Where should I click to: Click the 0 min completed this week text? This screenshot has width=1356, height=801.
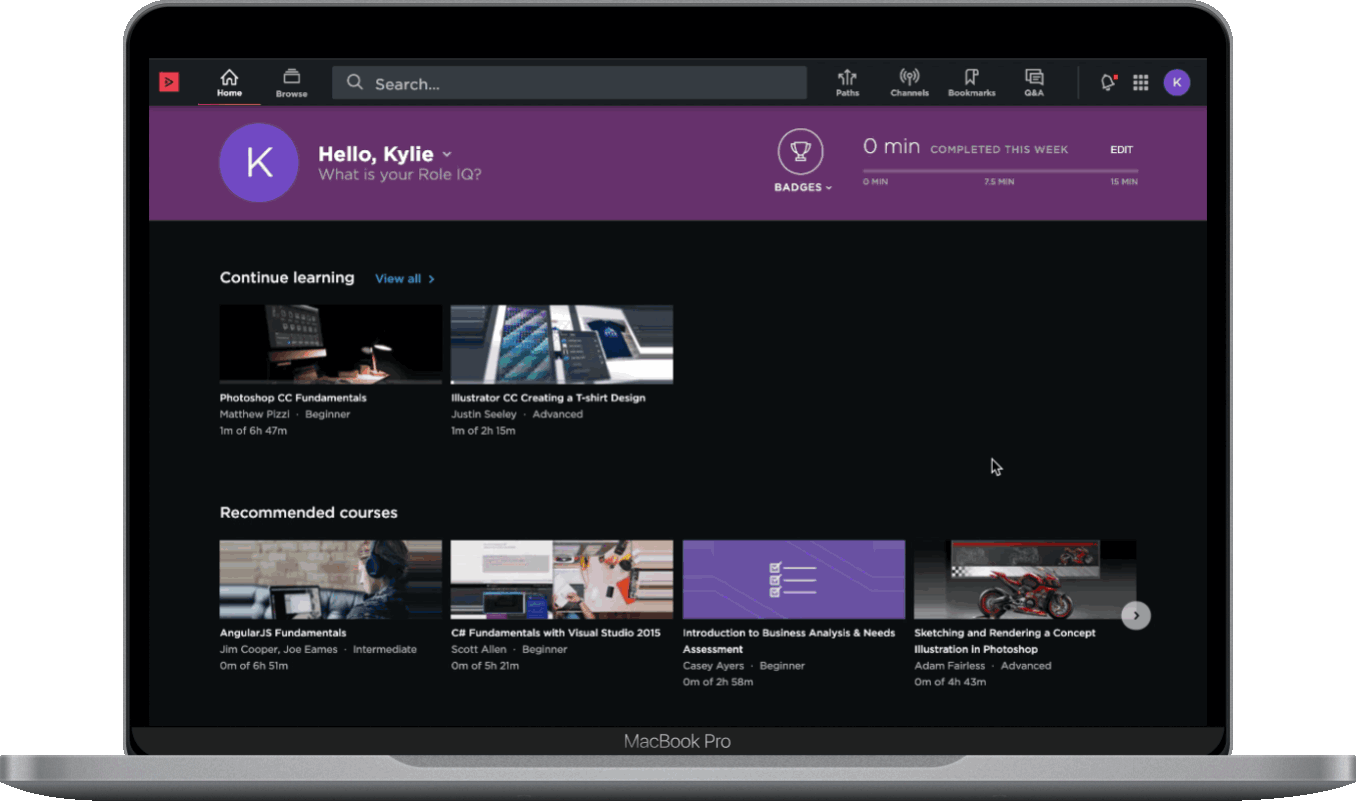point(965,147)
